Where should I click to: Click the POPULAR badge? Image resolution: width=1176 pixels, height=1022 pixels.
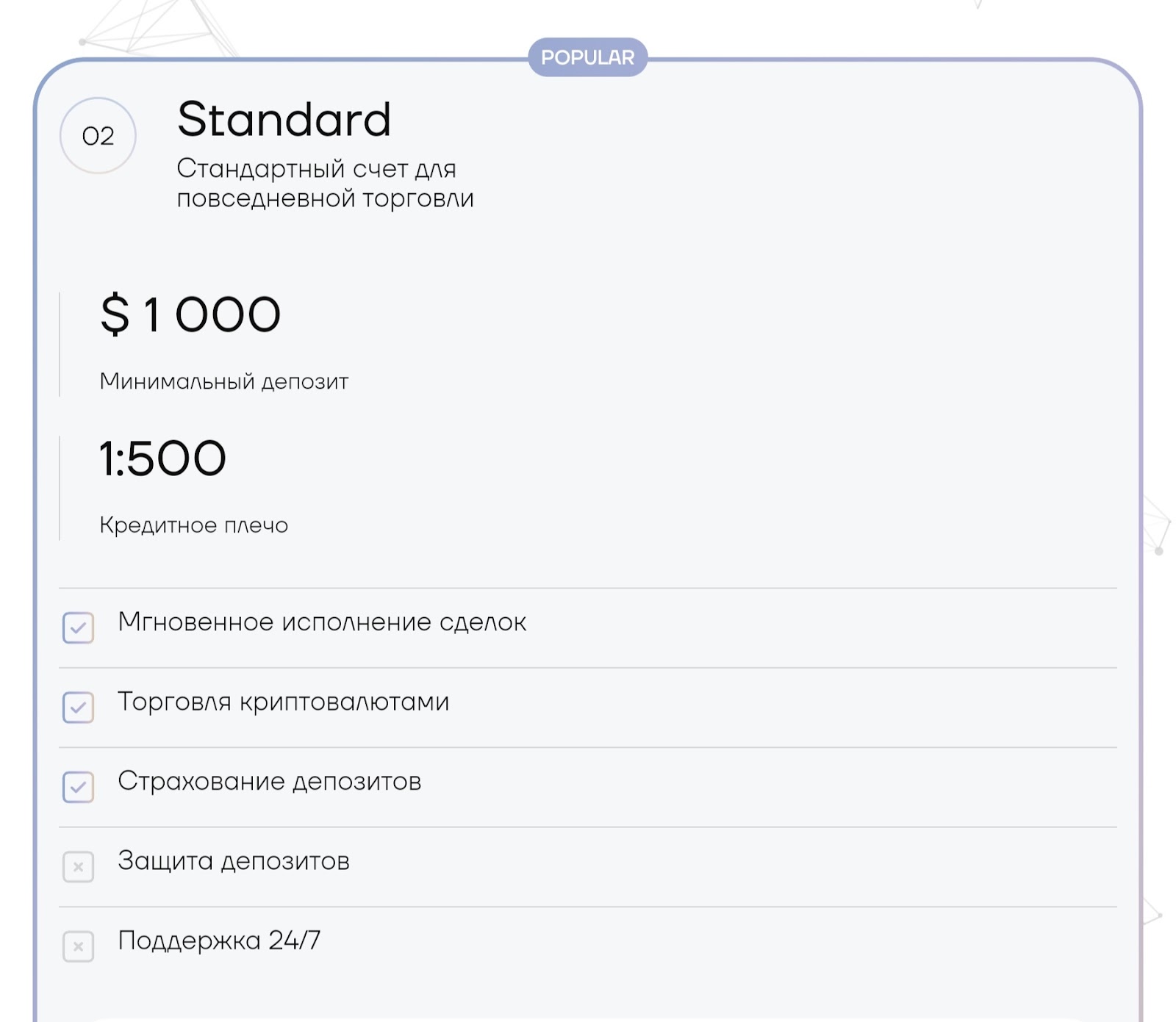[x=587, y=57]
